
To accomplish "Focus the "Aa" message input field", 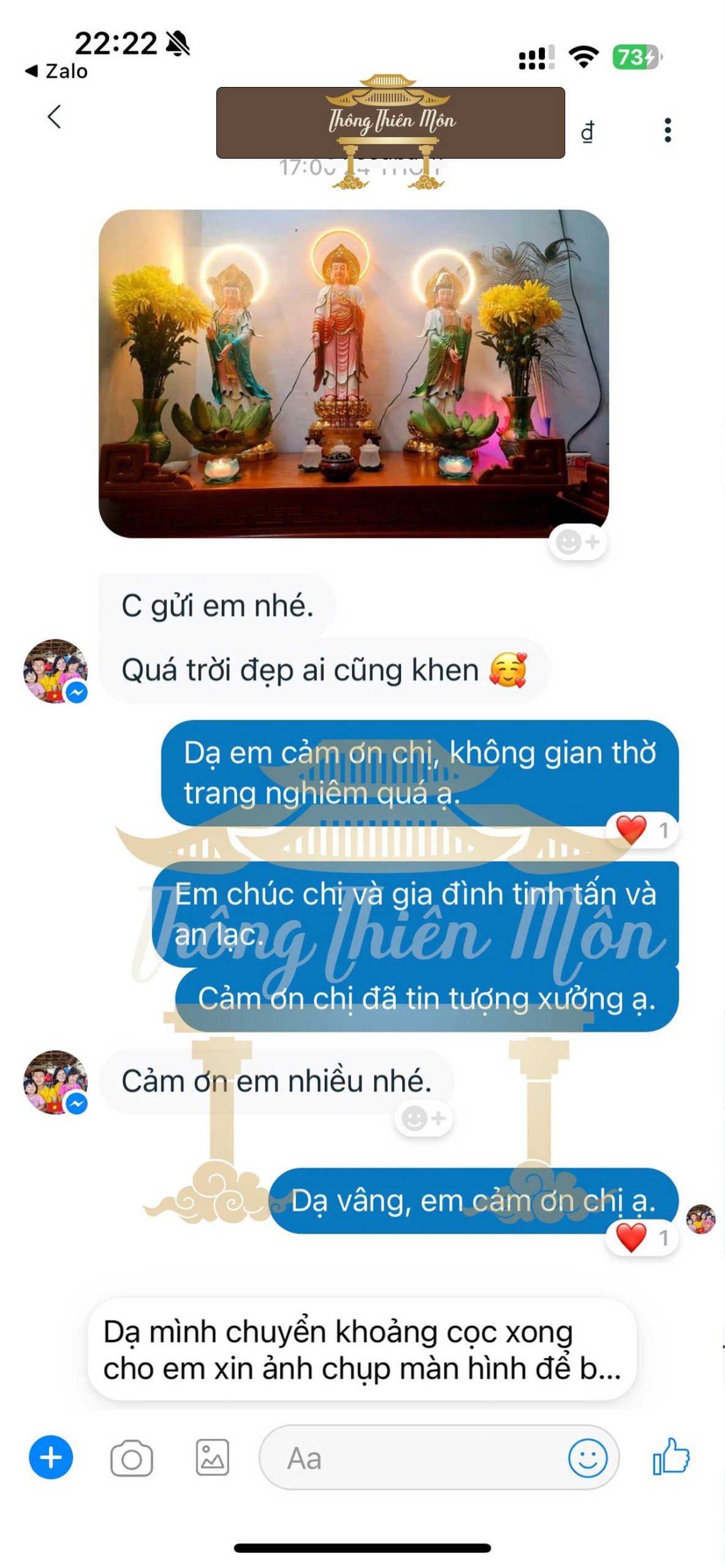I will (414, 1457).
